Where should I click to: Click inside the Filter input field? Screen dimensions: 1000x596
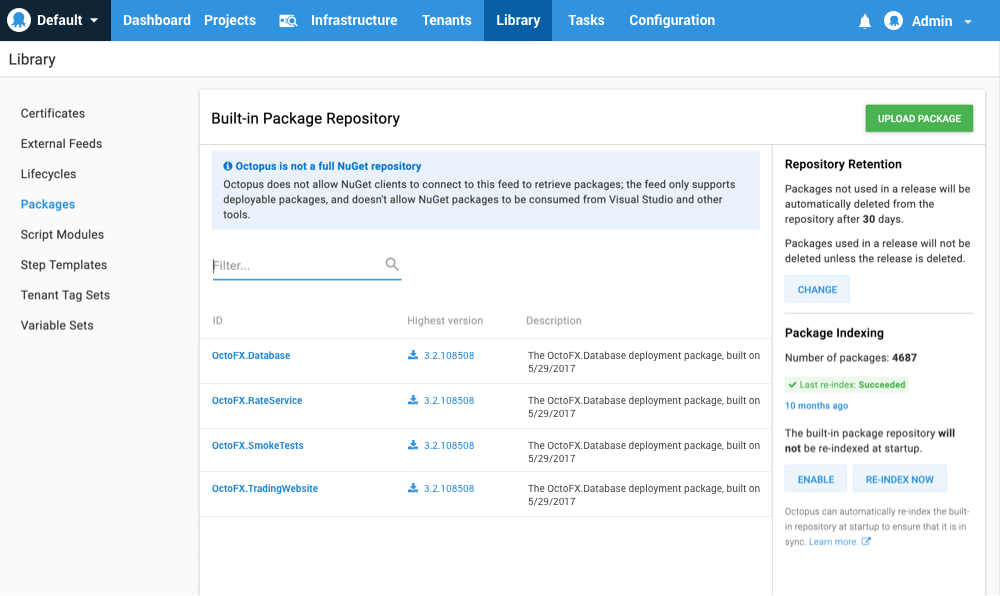[290, 264]
